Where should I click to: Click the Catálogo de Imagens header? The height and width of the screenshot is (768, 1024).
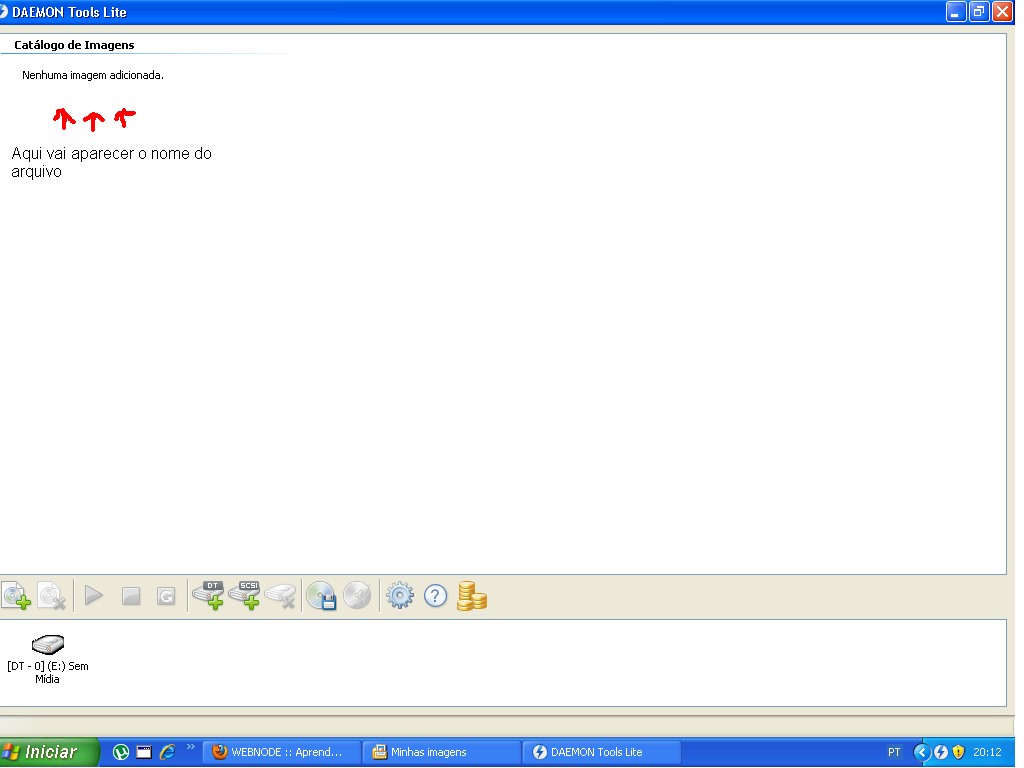point(74,45)
